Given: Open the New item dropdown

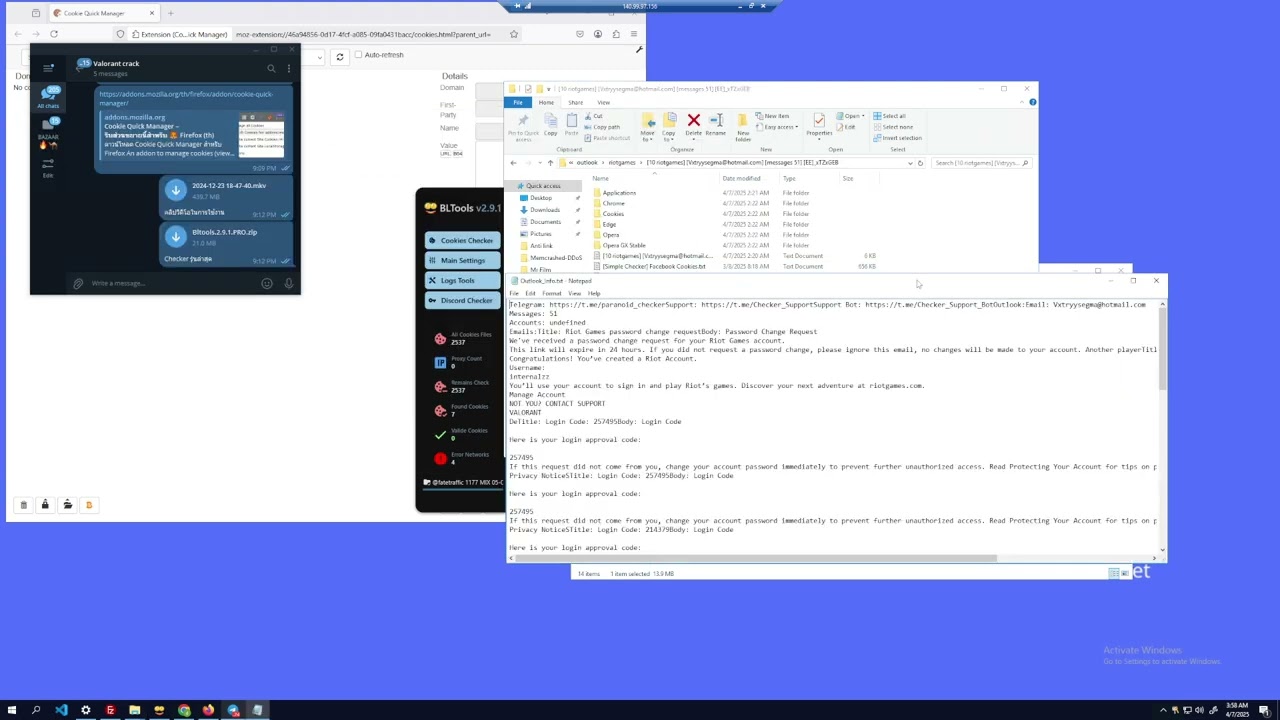Looking at the screenshot, I should pos(773,116).
